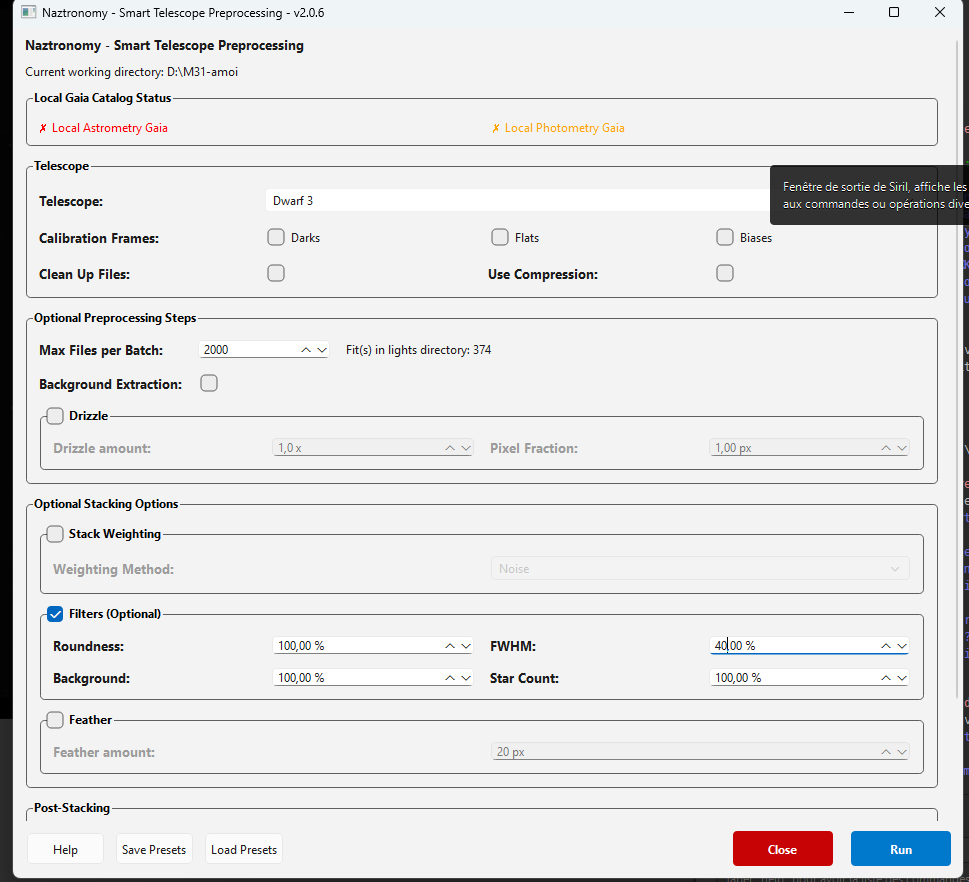The width and height of the screenshot is (969, 882).
Task: Enable the Drizzle group checkbox
Action: tap(55, 416)
